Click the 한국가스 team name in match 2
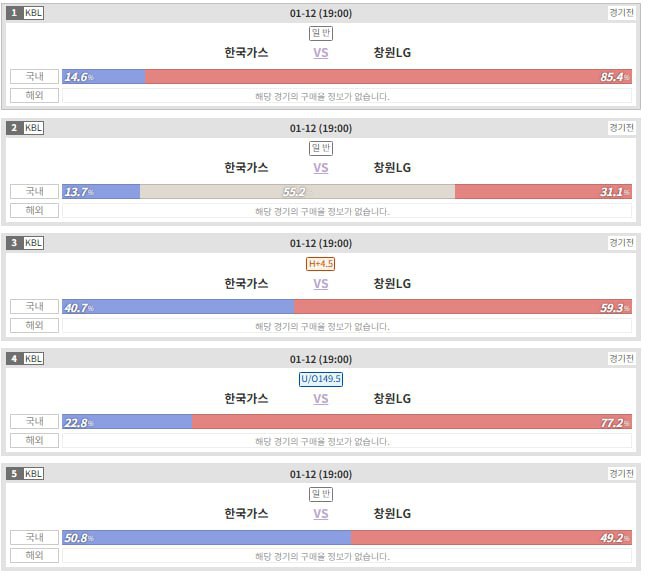The image size is (648, 578). coord(247,168)
